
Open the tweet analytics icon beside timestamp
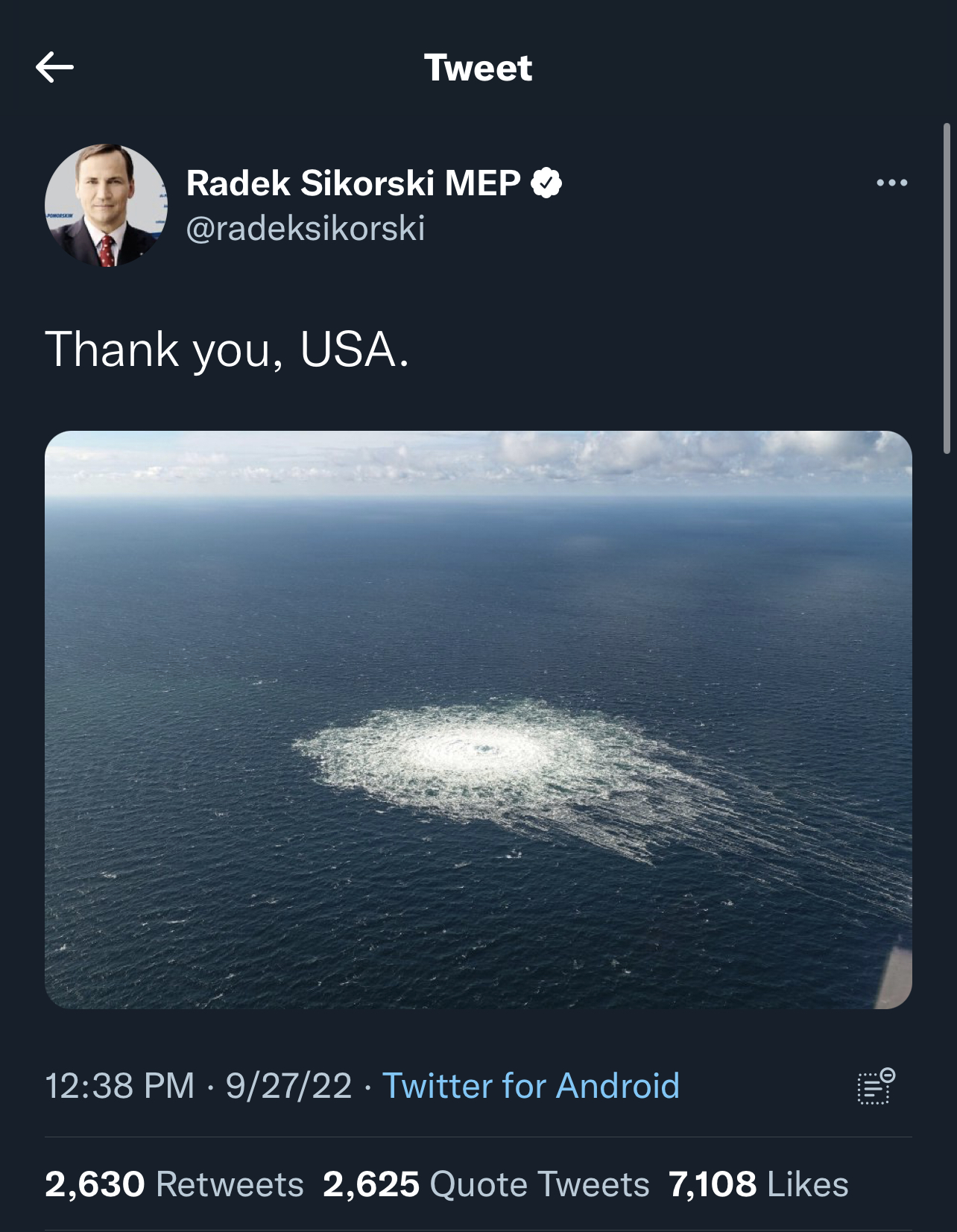[876, 1086]
